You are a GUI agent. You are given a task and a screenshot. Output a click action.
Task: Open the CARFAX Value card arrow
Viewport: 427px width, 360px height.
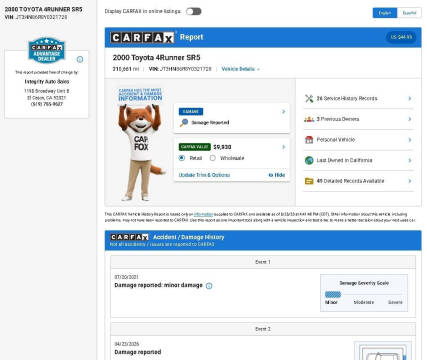point(283,147)
